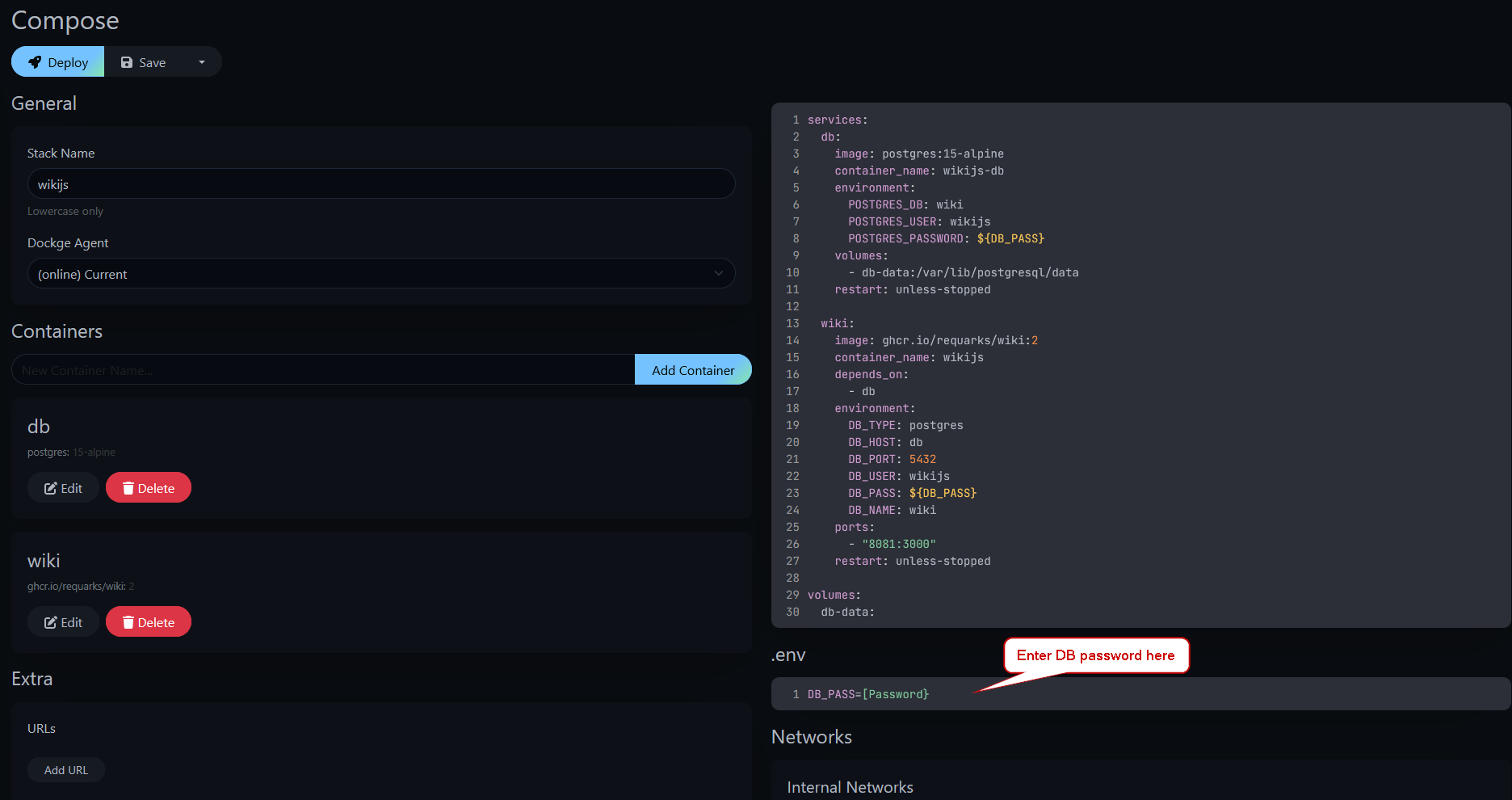Click the 'wiki' container heading
The image size is (1512, 800).
pos(44,561)
